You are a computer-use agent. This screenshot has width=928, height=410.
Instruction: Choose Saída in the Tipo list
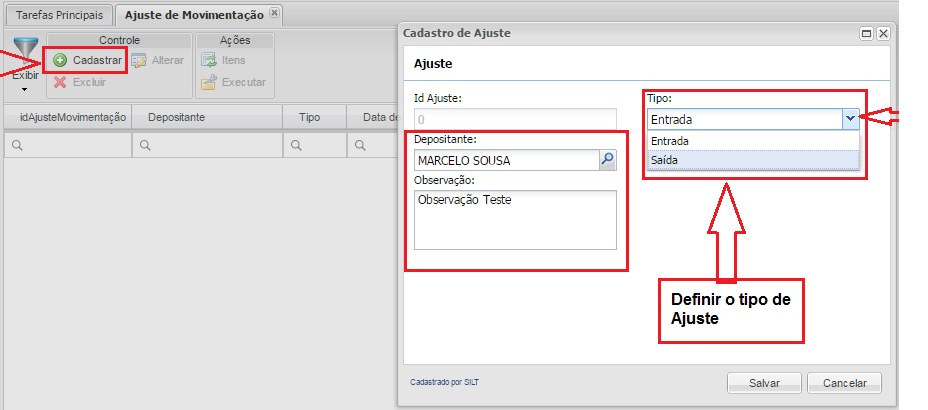click(665, 160)
